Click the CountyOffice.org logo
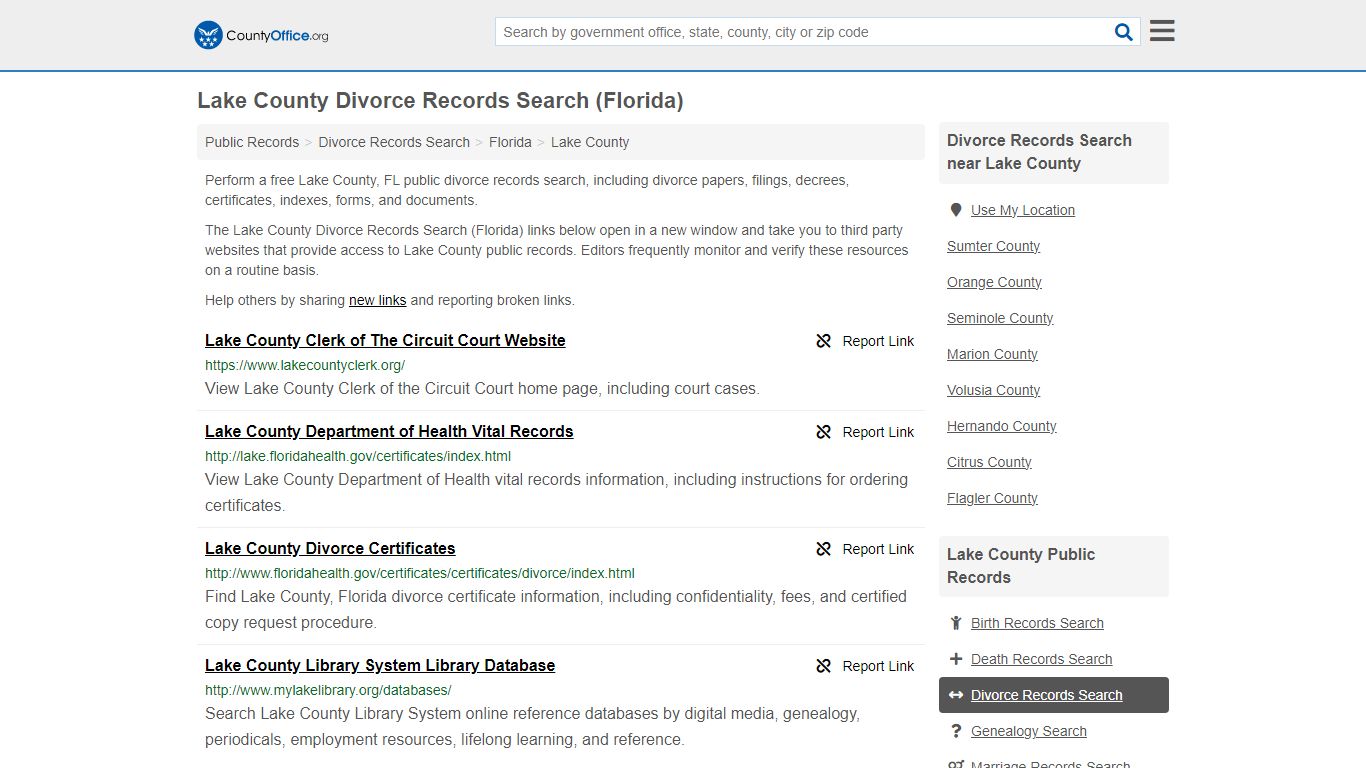 pos(261,35)
